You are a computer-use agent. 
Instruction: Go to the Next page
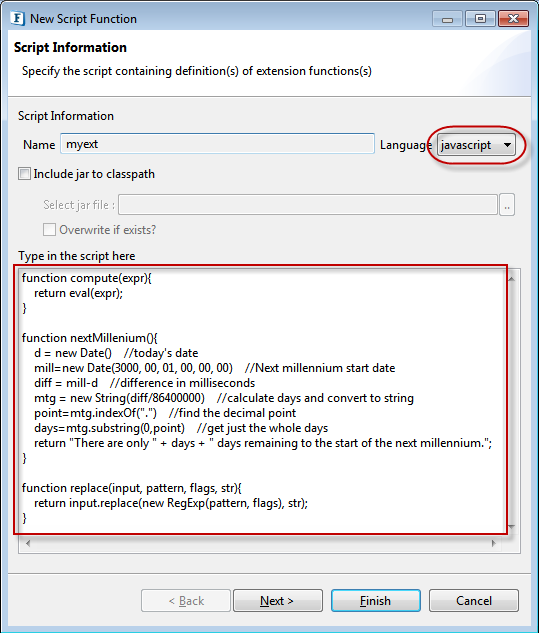[x=278, y=601]
